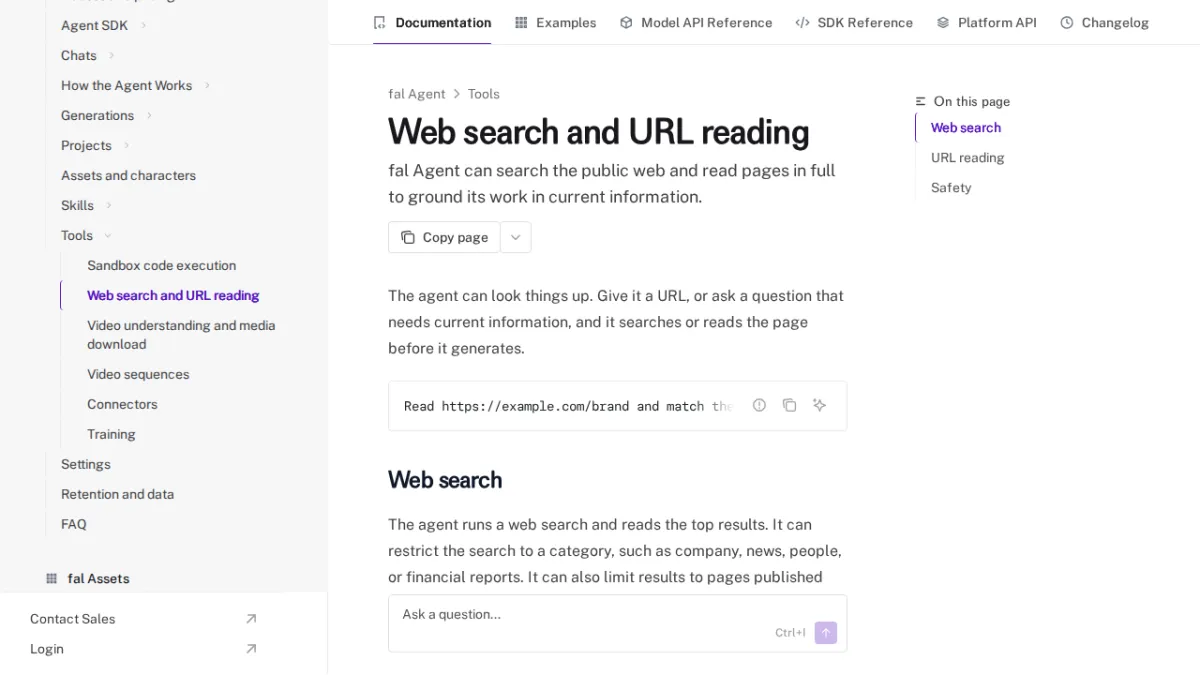
Task: Select Web search and URL reading sidebar item
Action: click(x=173, y=295)
